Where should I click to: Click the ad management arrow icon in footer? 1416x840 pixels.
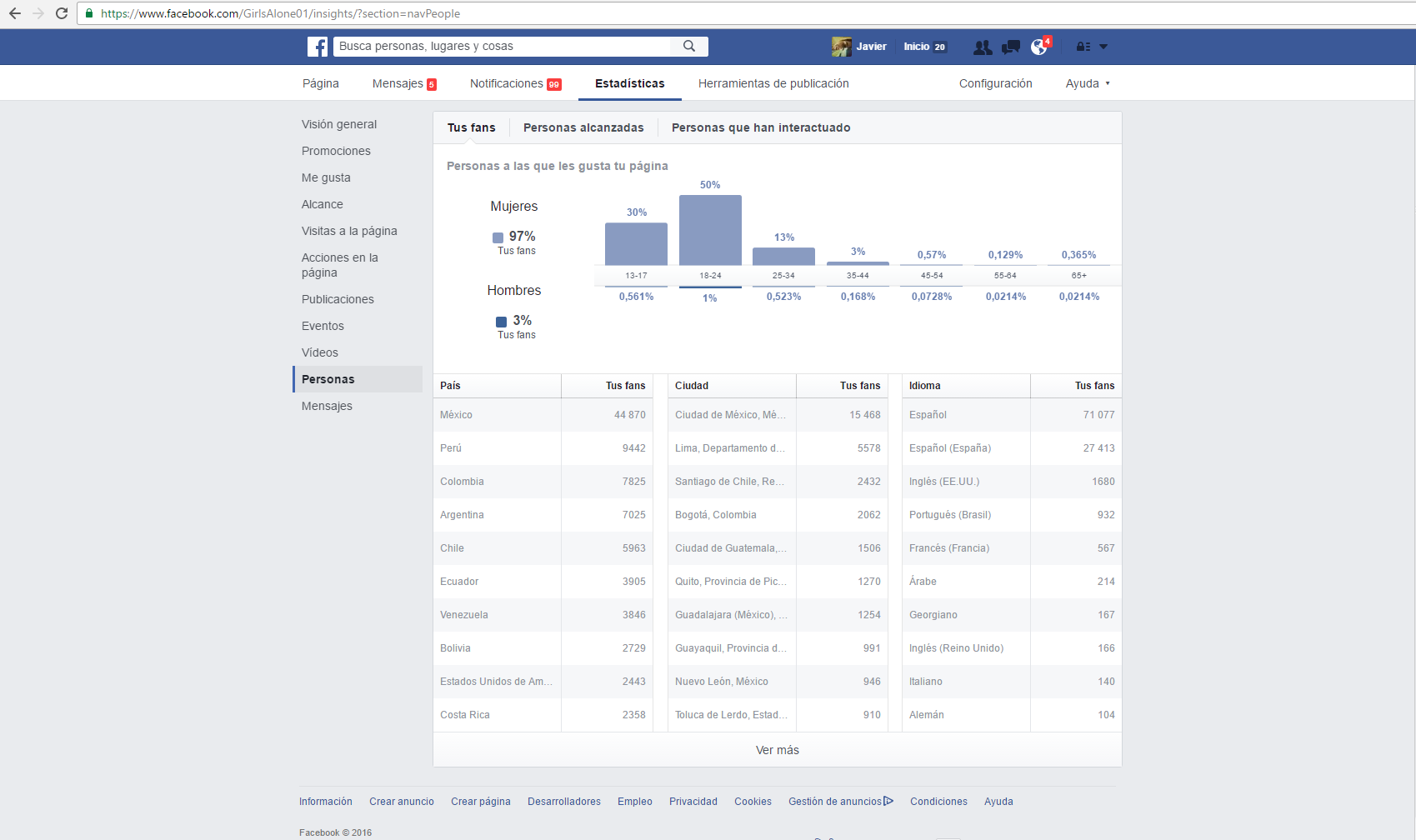tap(888, 801)
